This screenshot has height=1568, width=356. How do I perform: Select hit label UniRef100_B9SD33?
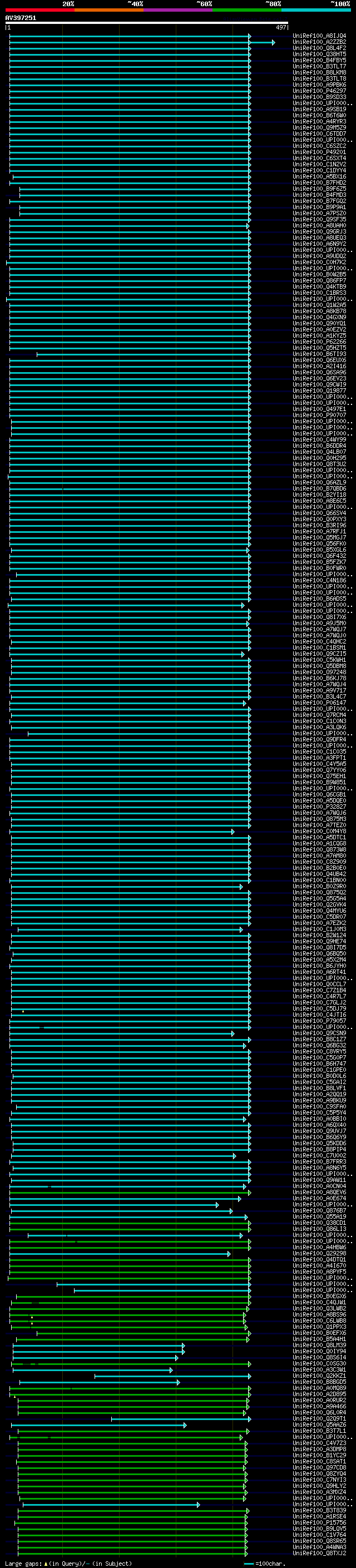(319, 97)
